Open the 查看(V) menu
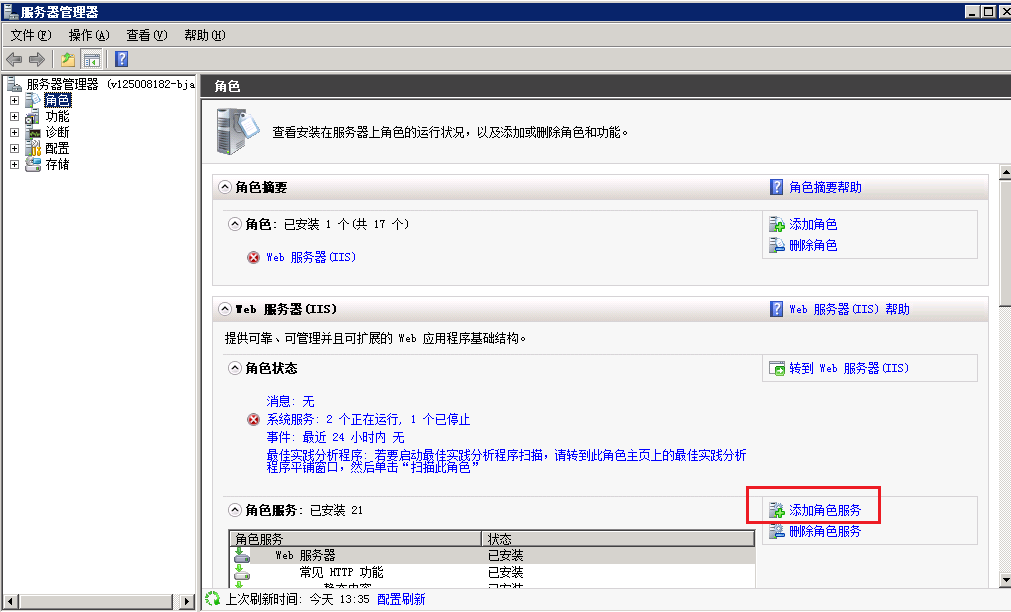Image resolution: width=1011 pixels, height=612 pixels. click(146, 35)
